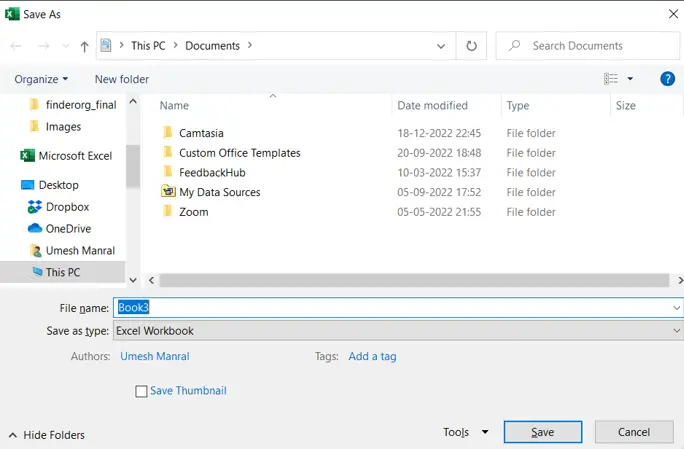Click the Excel icon in title bar
Viewport: 684px width, 449px height.
coord(12,14)
